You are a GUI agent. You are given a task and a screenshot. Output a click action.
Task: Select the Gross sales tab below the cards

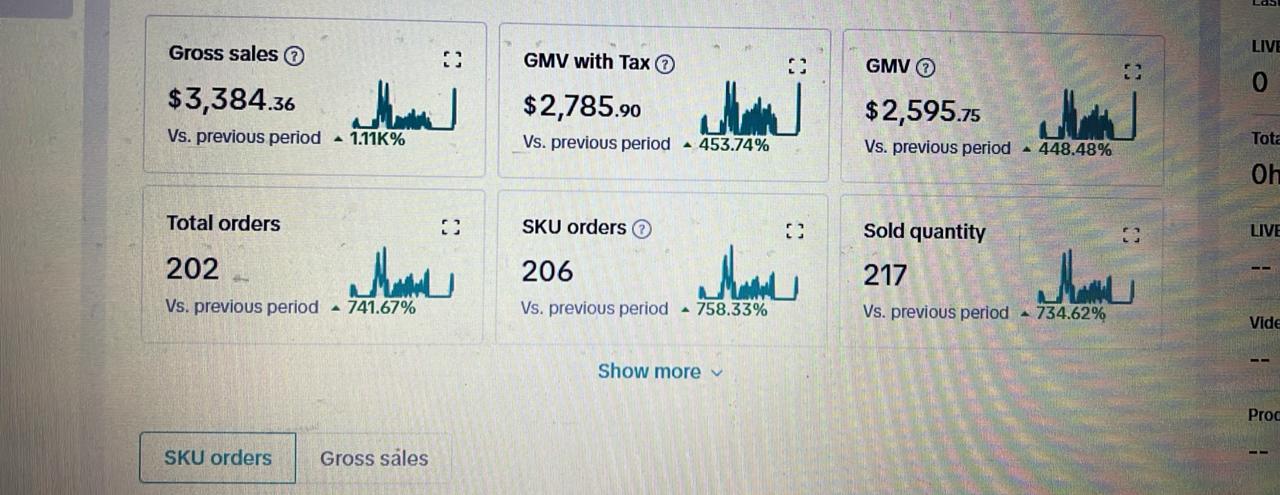(374, 459)
